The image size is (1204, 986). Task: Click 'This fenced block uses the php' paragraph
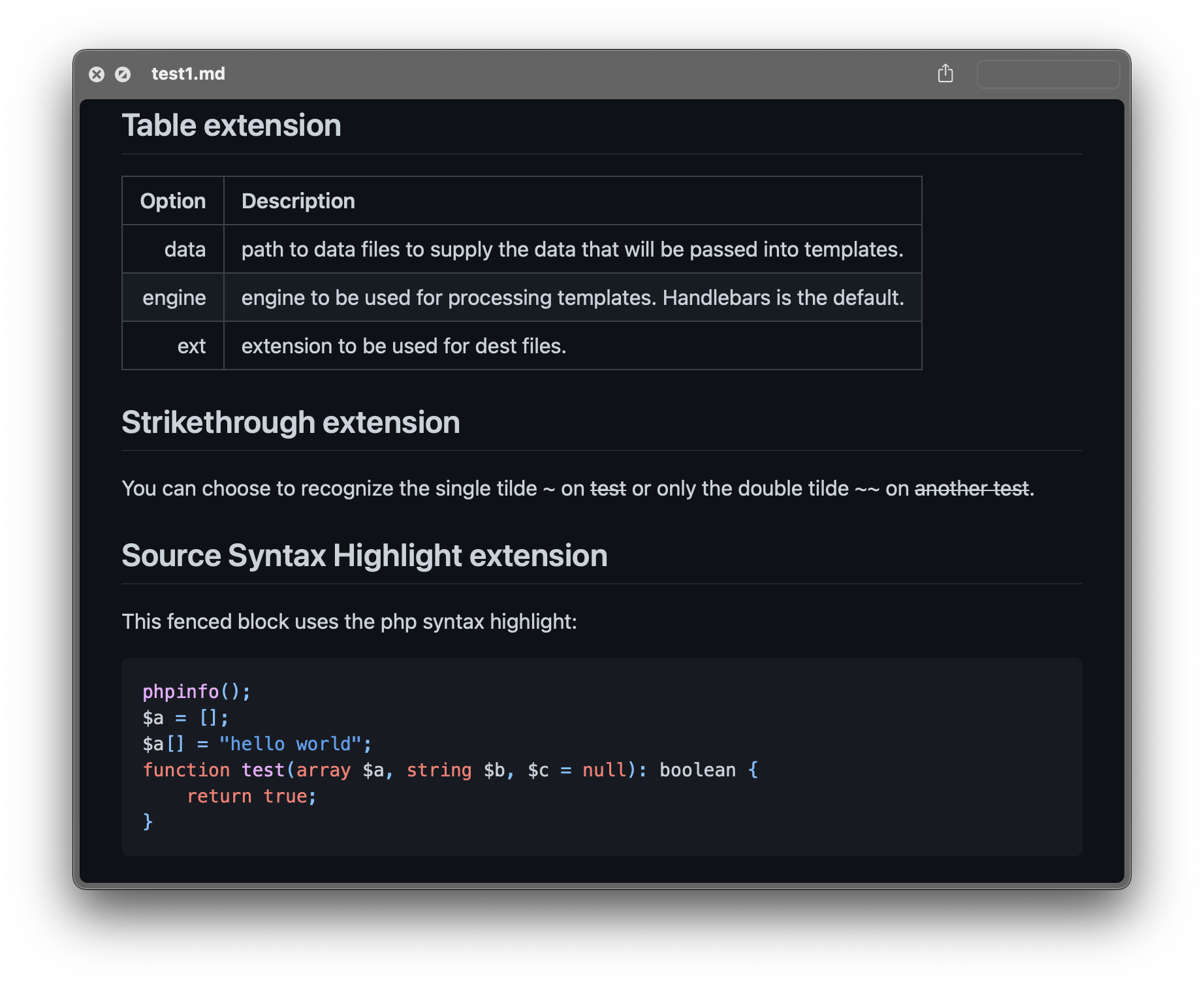point(349,622)
